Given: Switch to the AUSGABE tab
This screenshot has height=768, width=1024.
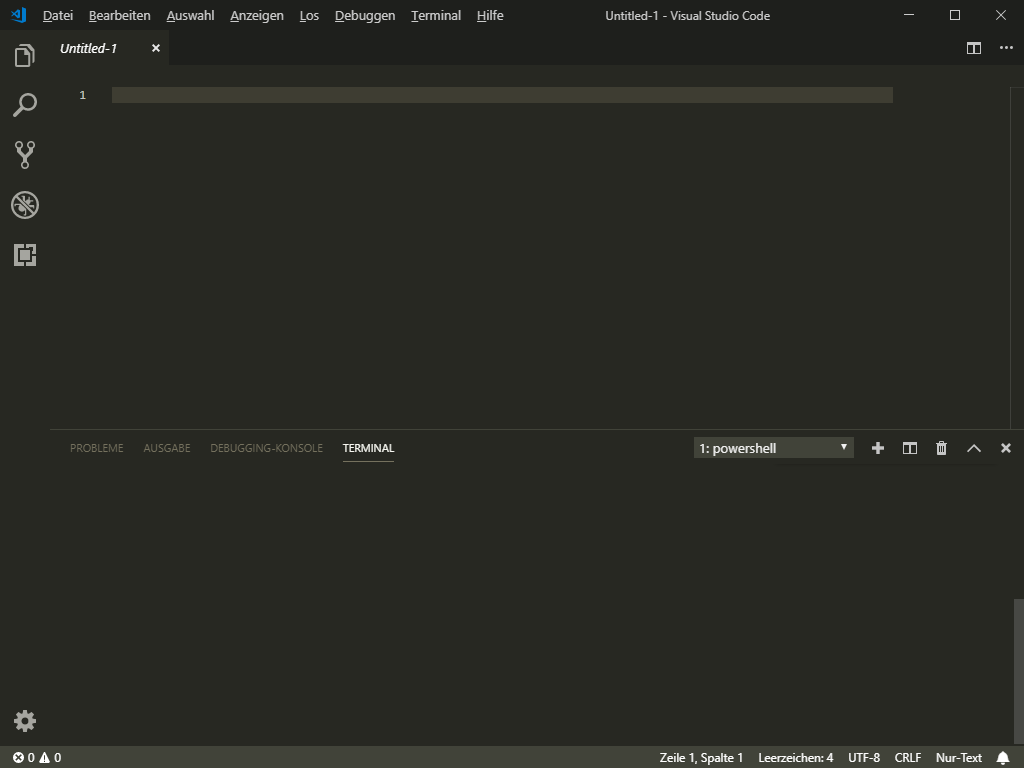Looking at the screenshot, I should pos(166,448).
